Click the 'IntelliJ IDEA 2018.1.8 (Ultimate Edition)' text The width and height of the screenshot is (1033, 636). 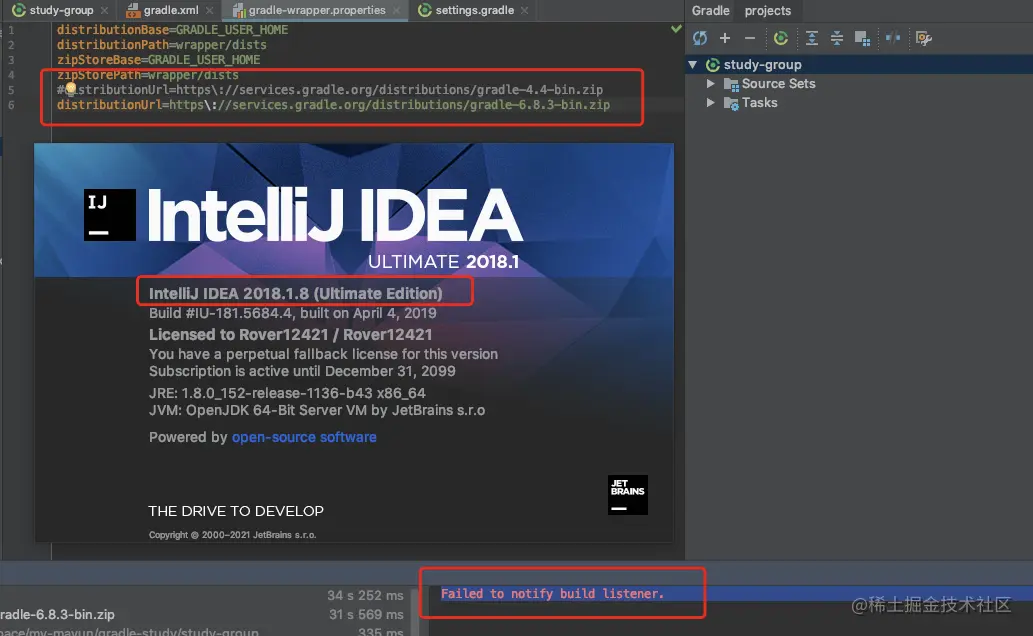pos(295,293)
